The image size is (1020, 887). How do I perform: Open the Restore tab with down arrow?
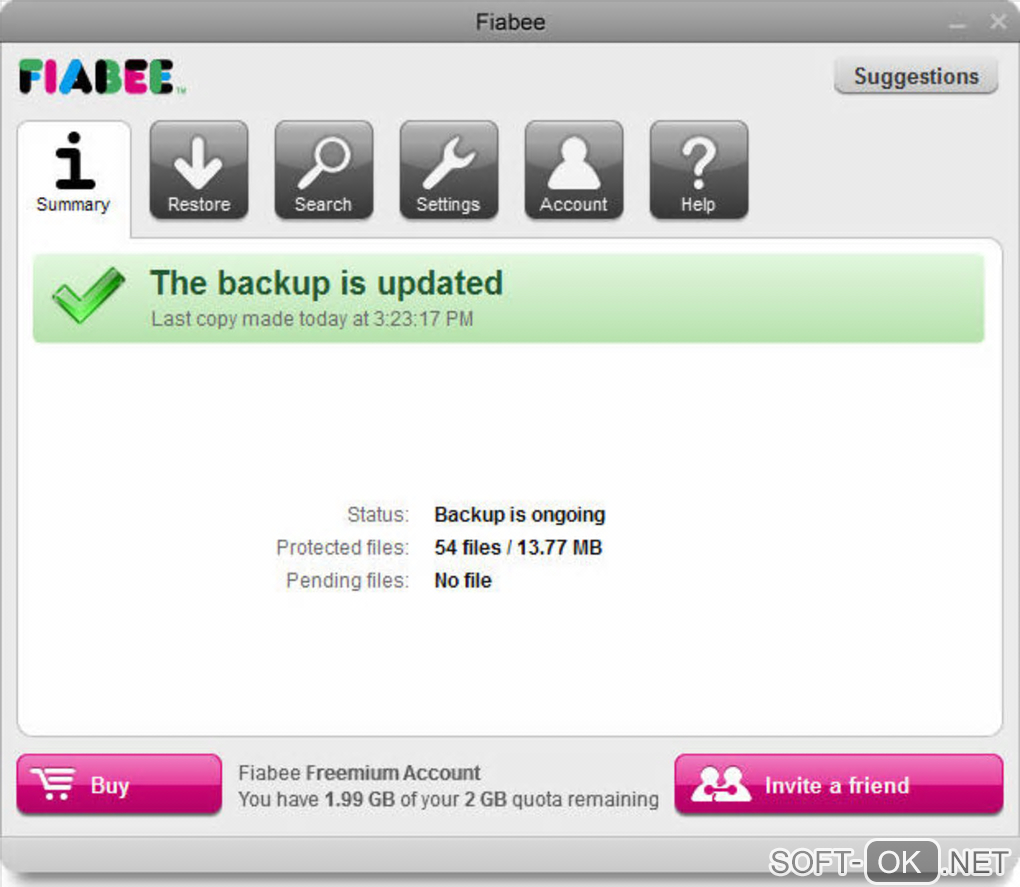[x=198, y=170]
